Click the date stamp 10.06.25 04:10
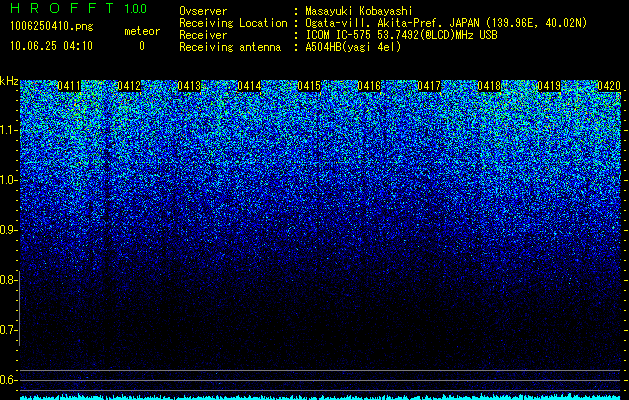 click(x=51, y=46)
